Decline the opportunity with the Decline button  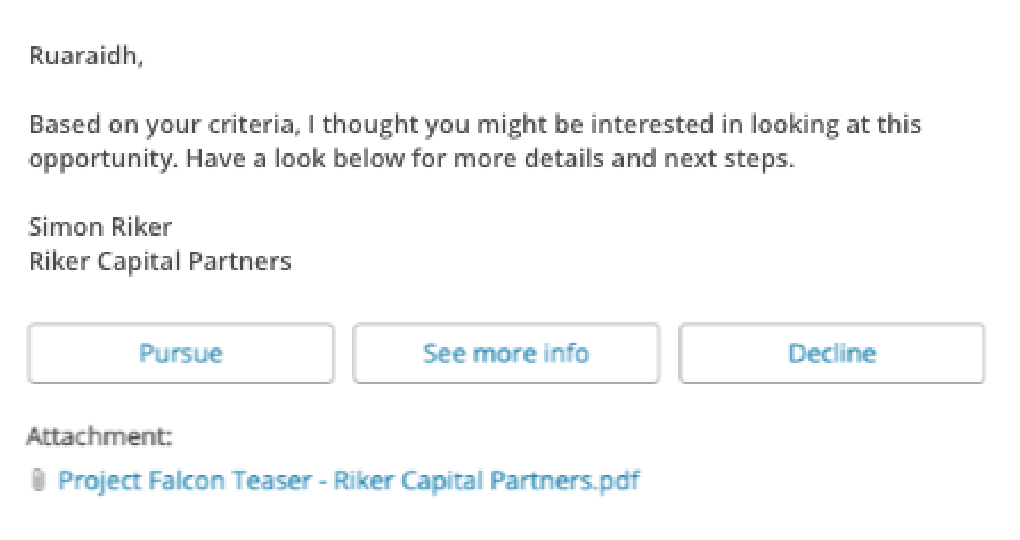pyautogui.click(x=831, y=353)
